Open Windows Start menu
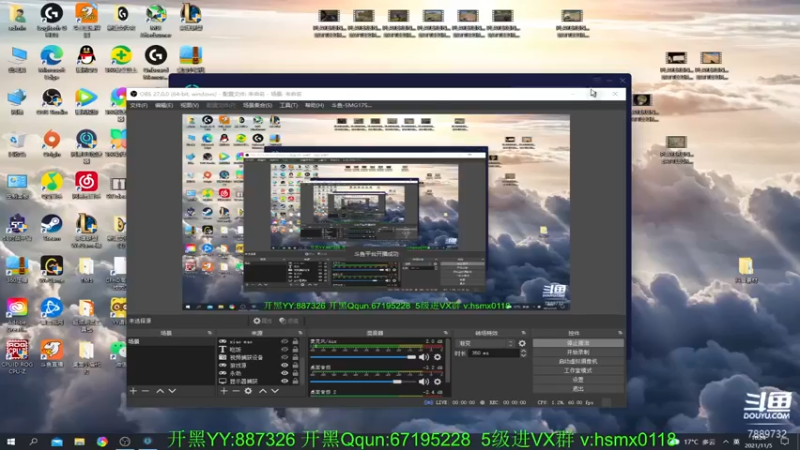This screenshot has width=800, height=450. 11,441
